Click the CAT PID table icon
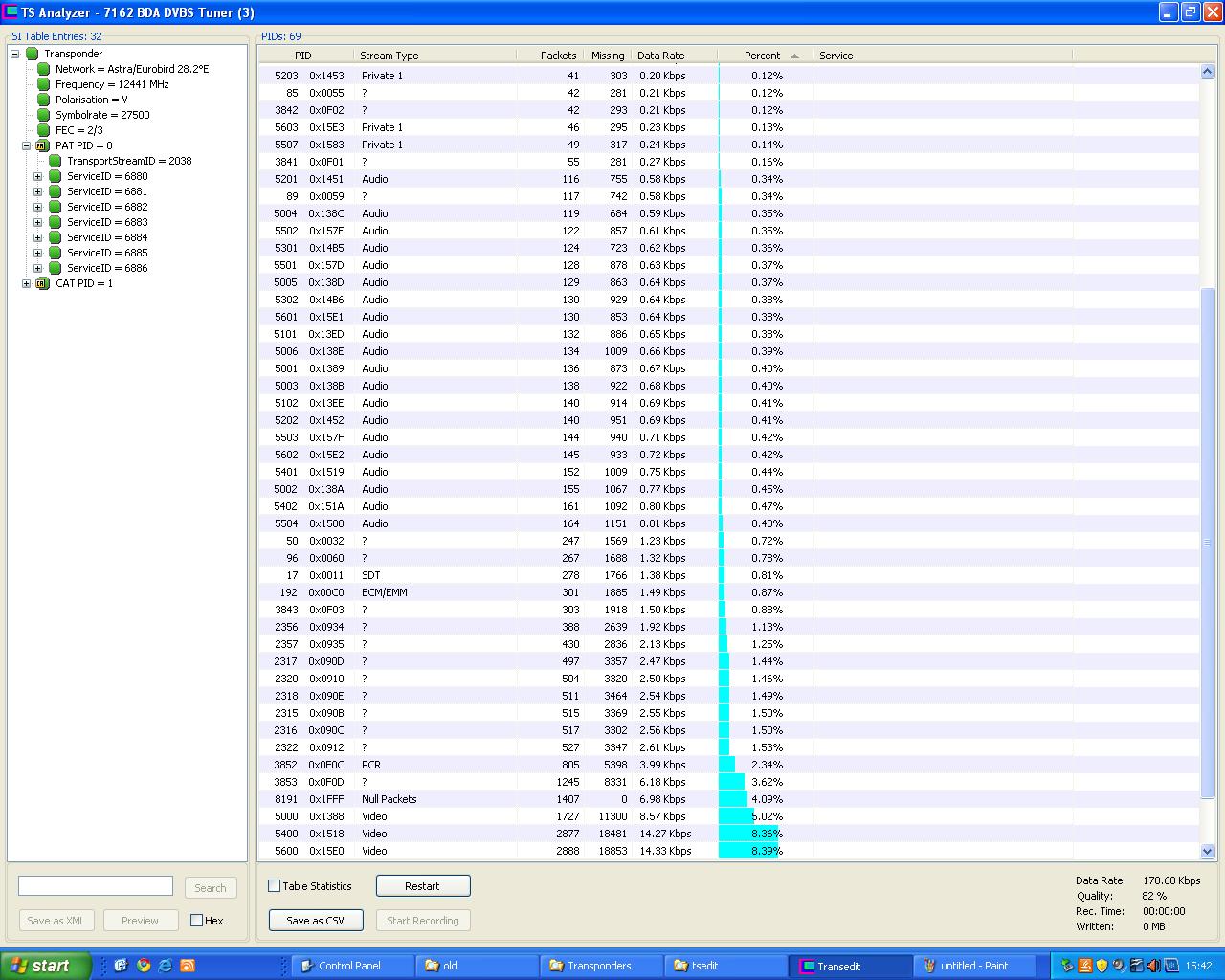Screen dimensions: 1225x980 click(x=42, y=283)
